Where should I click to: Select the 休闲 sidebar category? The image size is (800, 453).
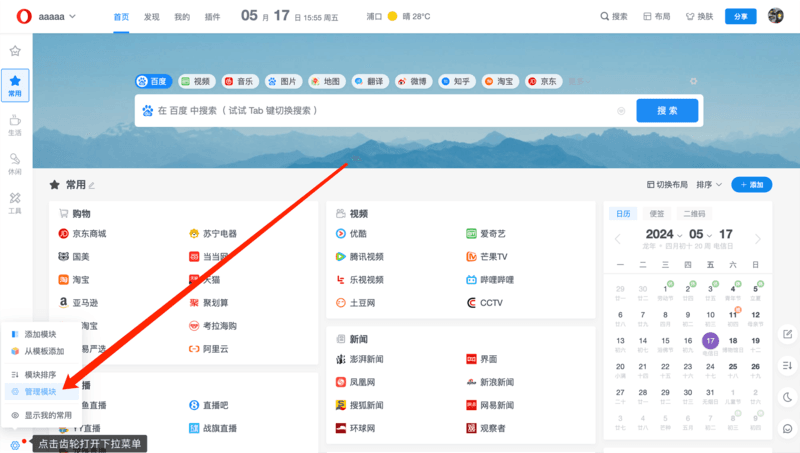click(x=15, y=164)
